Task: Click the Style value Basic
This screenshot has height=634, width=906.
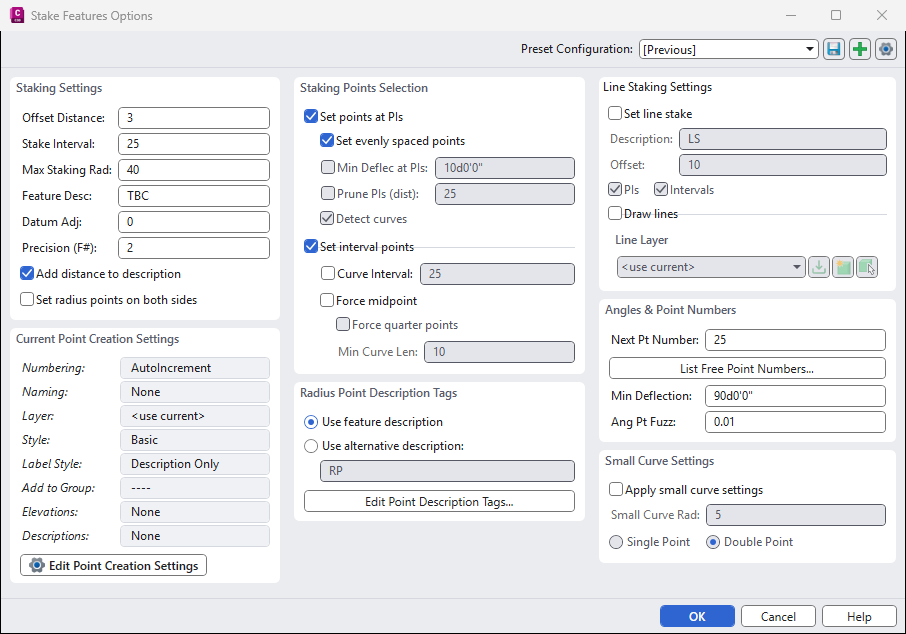Action: 195,440
